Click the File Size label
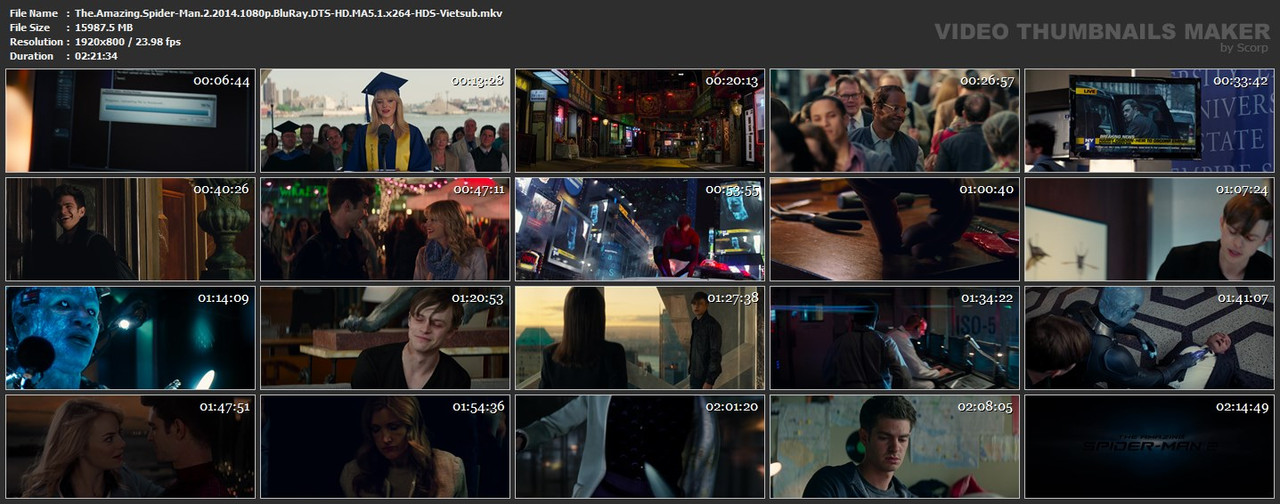Viewport: 1280px width, 504px height. (x=30, y=27)
